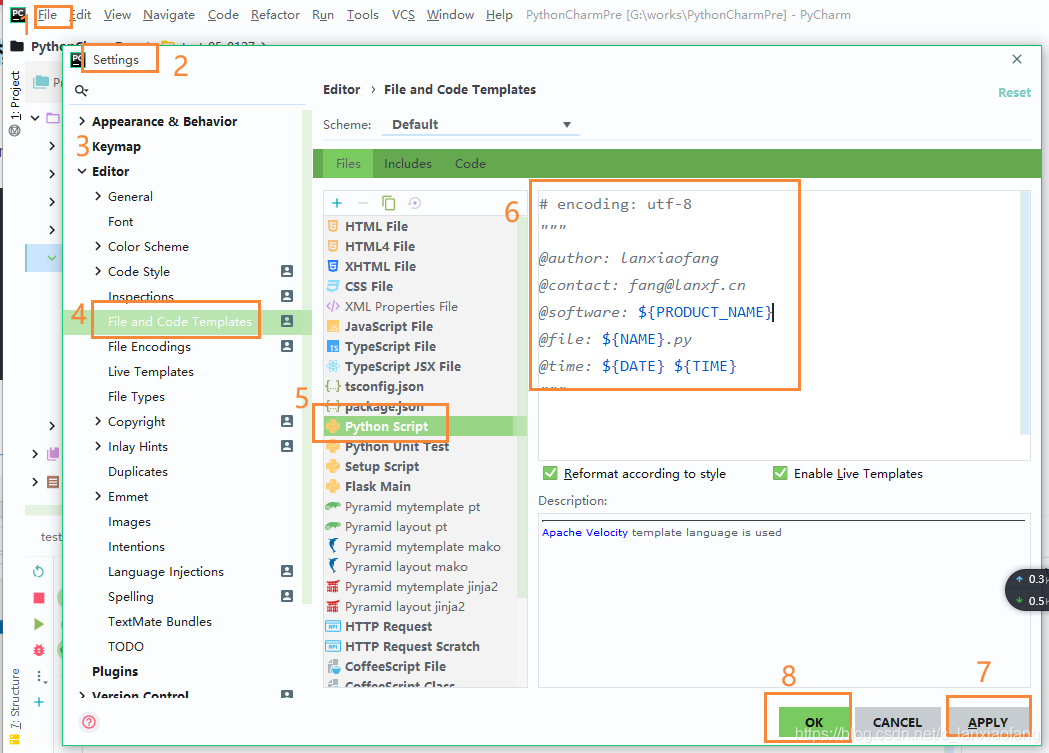Viewport: 1049px width, 753px height.
Task: Switch to the Files tab
Action: coord(348,163)
